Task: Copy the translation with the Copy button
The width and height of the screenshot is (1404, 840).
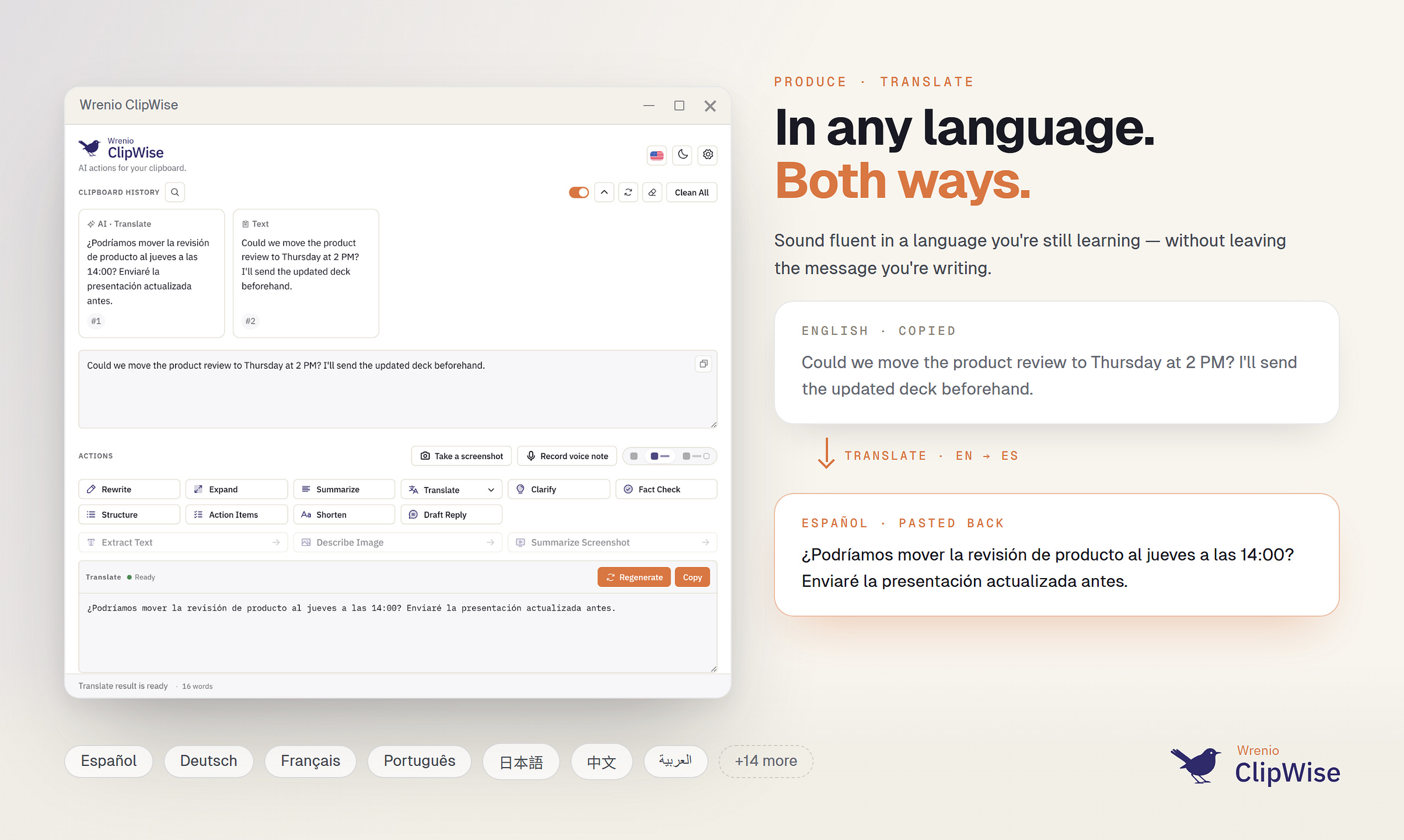Action: (692, 577)
